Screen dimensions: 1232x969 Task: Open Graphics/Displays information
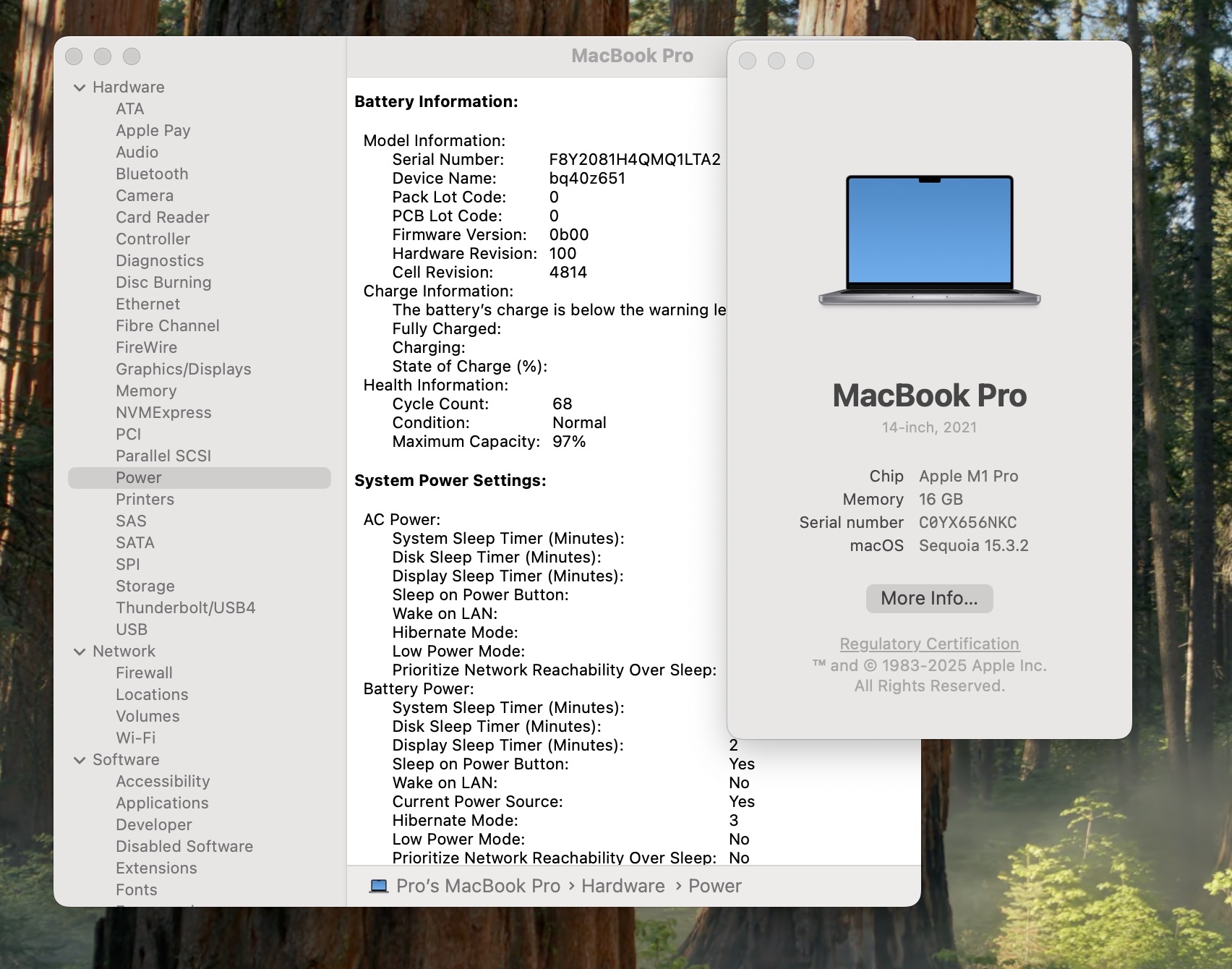click(184, 370)
